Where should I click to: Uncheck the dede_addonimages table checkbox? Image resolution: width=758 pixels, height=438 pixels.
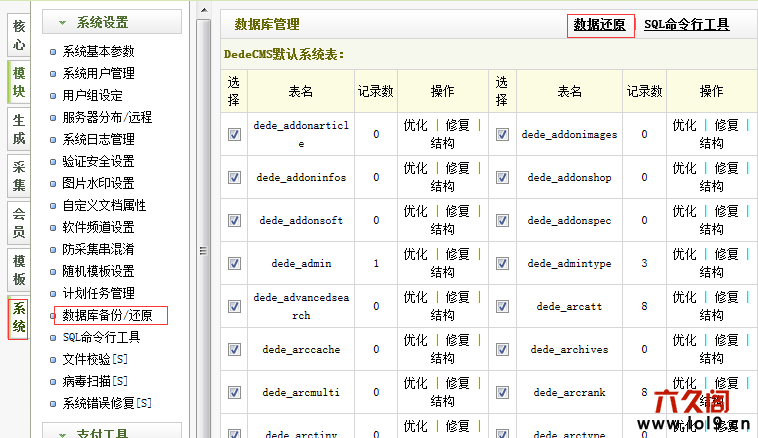[x=502, y=134]
